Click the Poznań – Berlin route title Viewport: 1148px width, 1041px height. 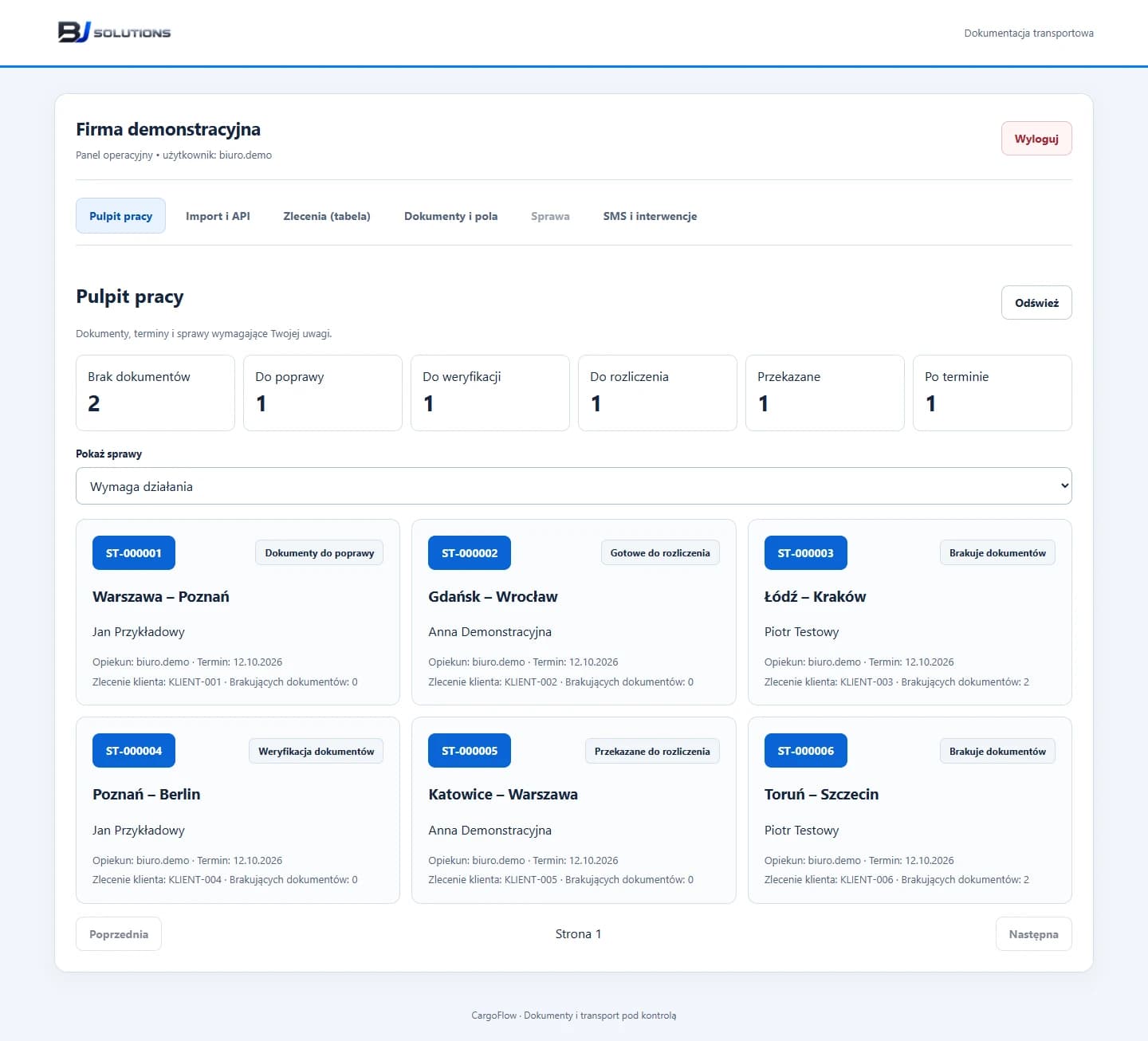tap(147, 795)
